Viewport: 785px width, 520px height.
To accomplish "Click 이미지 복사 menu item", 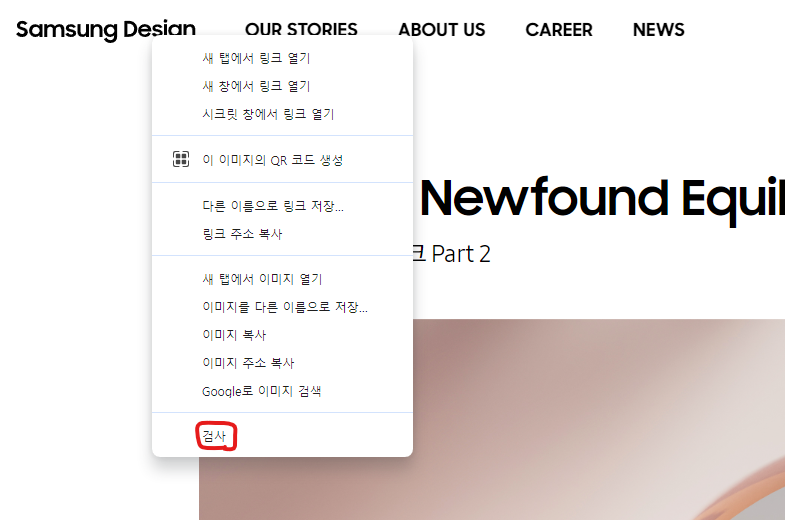I will pos(282,335).
